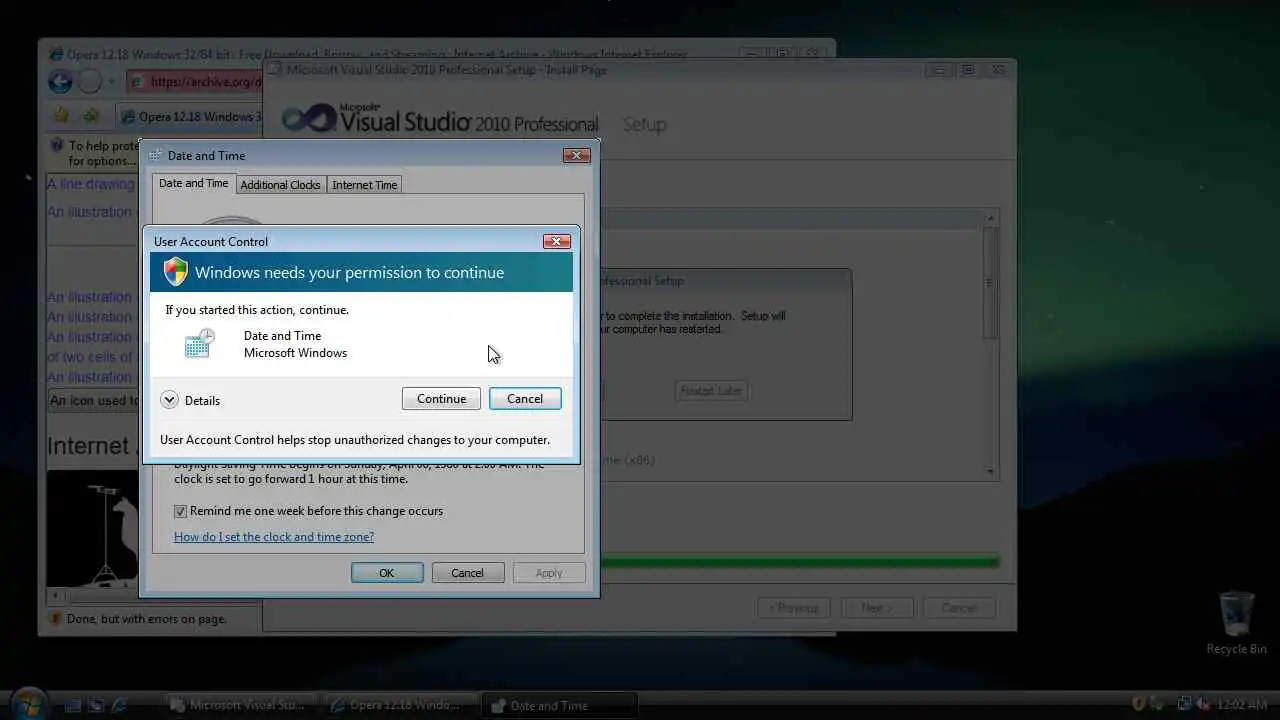Click the green installation progress bar
Image resolution: width=1280 pixels, height=720 pixels.
tap(799, 562)
